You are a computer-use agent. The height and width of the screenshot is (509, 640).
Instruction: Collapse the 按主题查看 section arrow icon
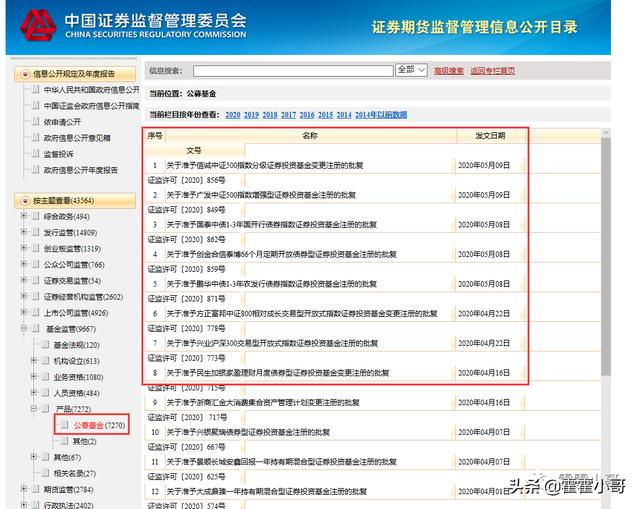click(x=25, y=201)
